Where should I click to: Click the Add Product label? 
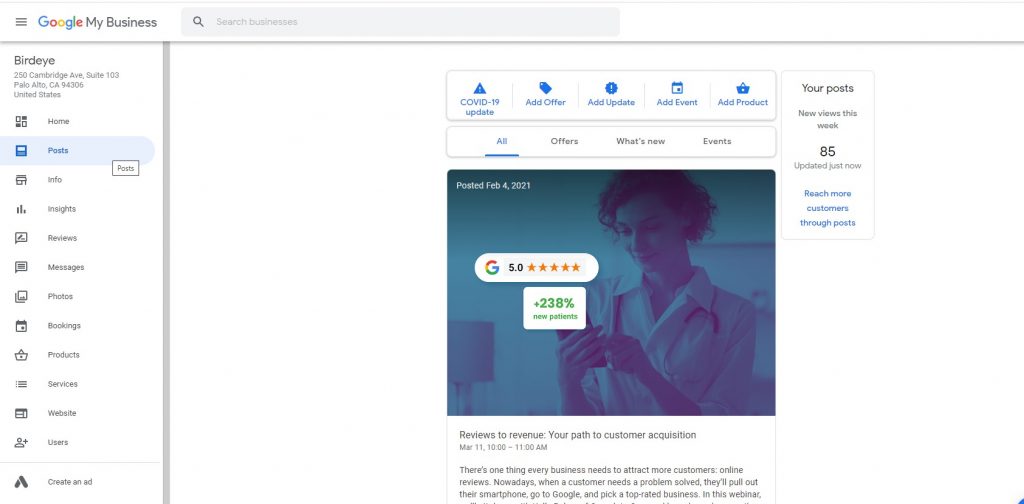(743, 102)
